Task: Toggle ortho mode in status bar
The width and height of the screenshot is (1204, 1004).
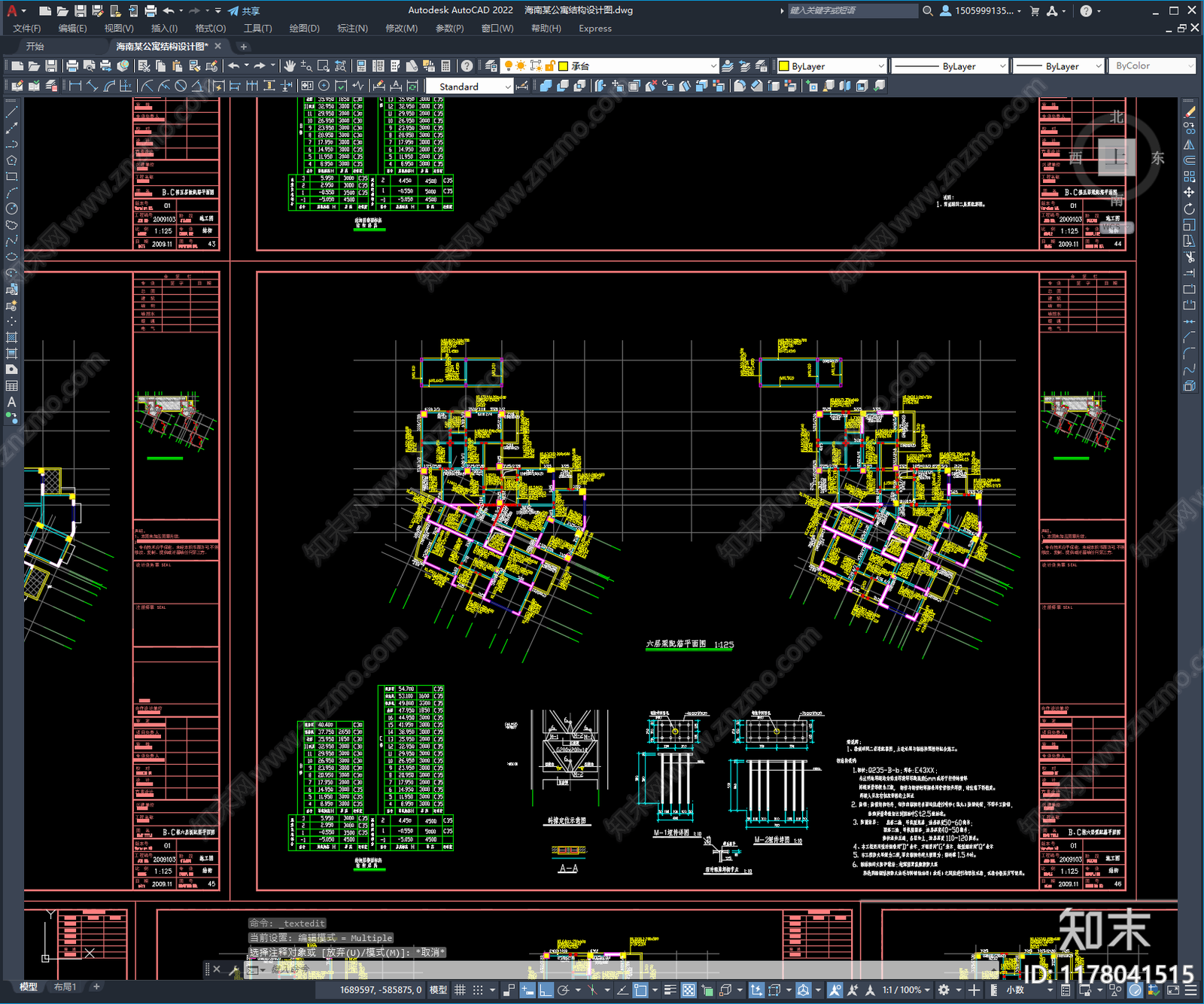Action: coord(546,990)
